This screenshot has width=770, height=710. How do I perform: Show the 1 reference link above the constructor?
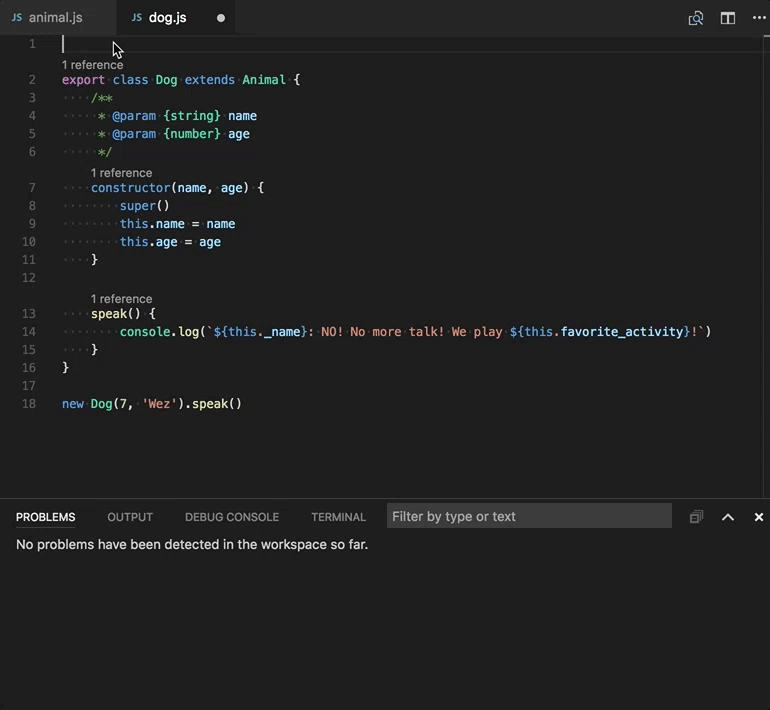121,173
